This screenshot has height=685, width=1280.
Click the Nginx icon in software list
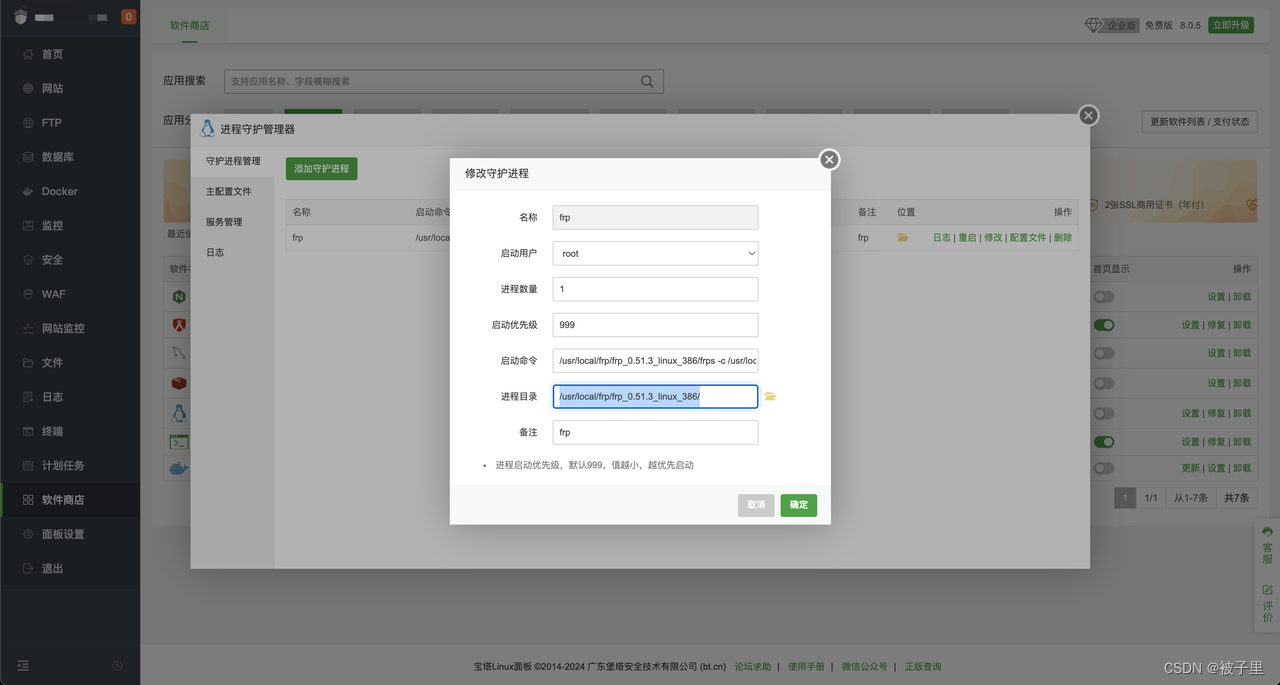pos(179,297)
